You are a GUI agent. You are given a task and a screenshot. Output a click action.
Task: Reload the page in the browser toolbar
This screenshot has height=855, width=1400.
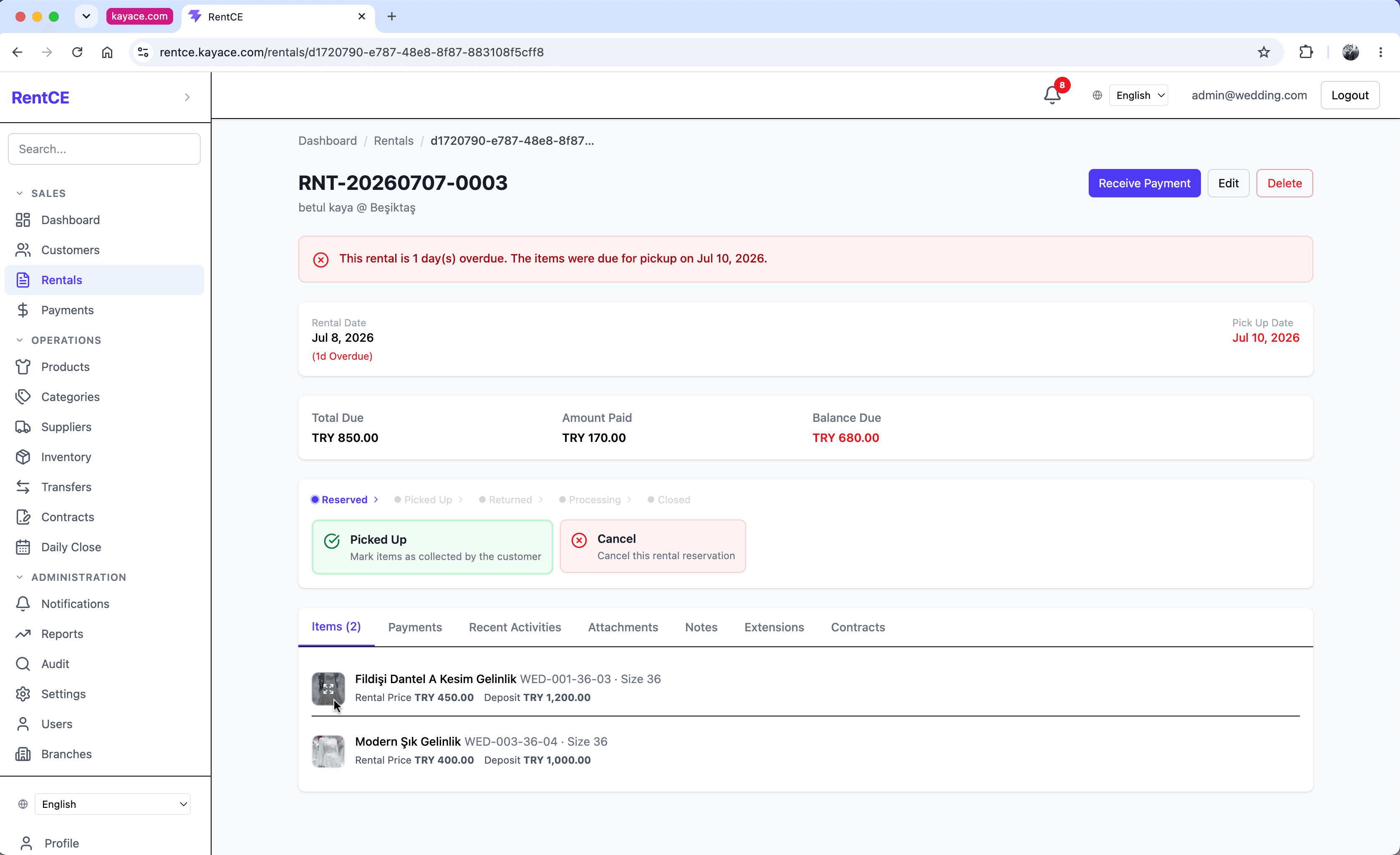click(x=77, y=52)
